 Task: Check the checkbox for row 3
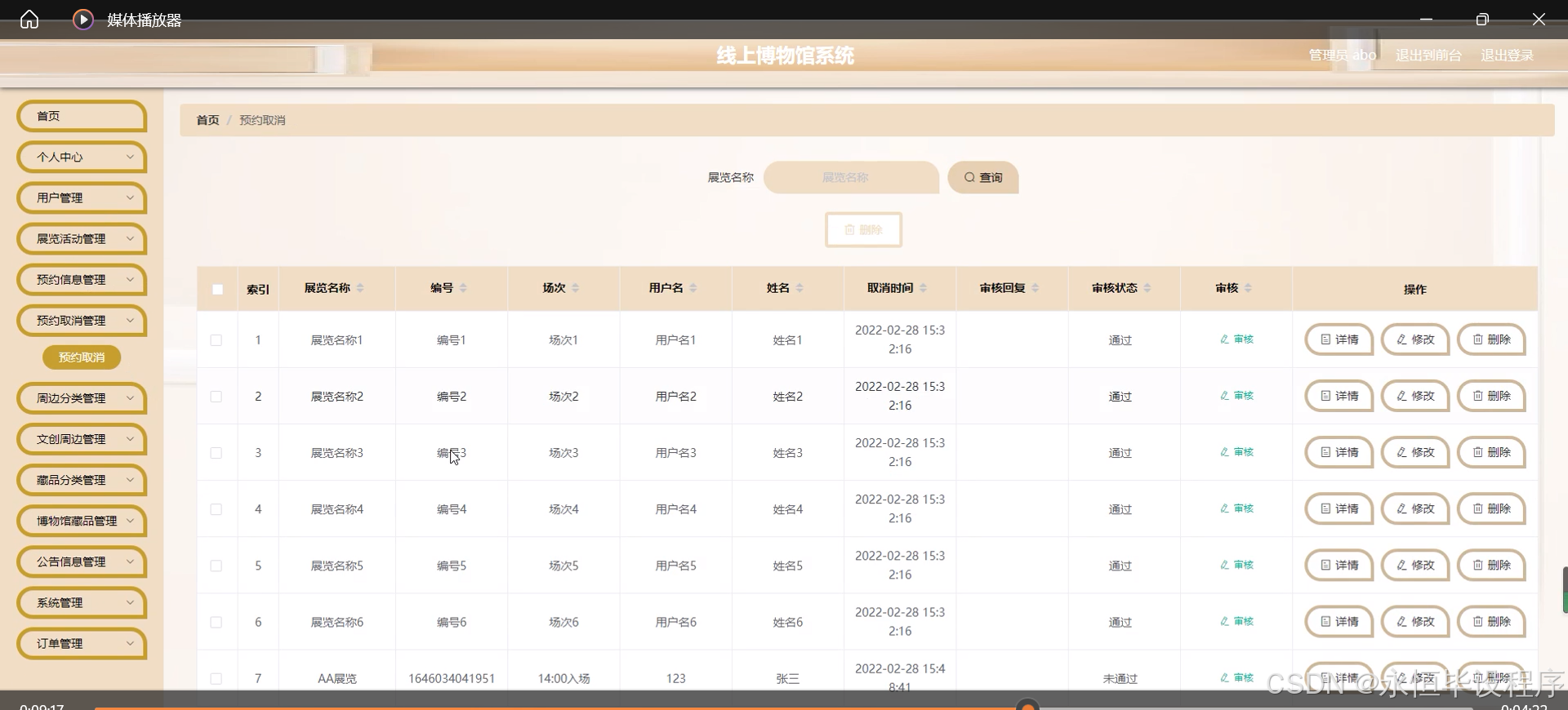tap(216, 453)
